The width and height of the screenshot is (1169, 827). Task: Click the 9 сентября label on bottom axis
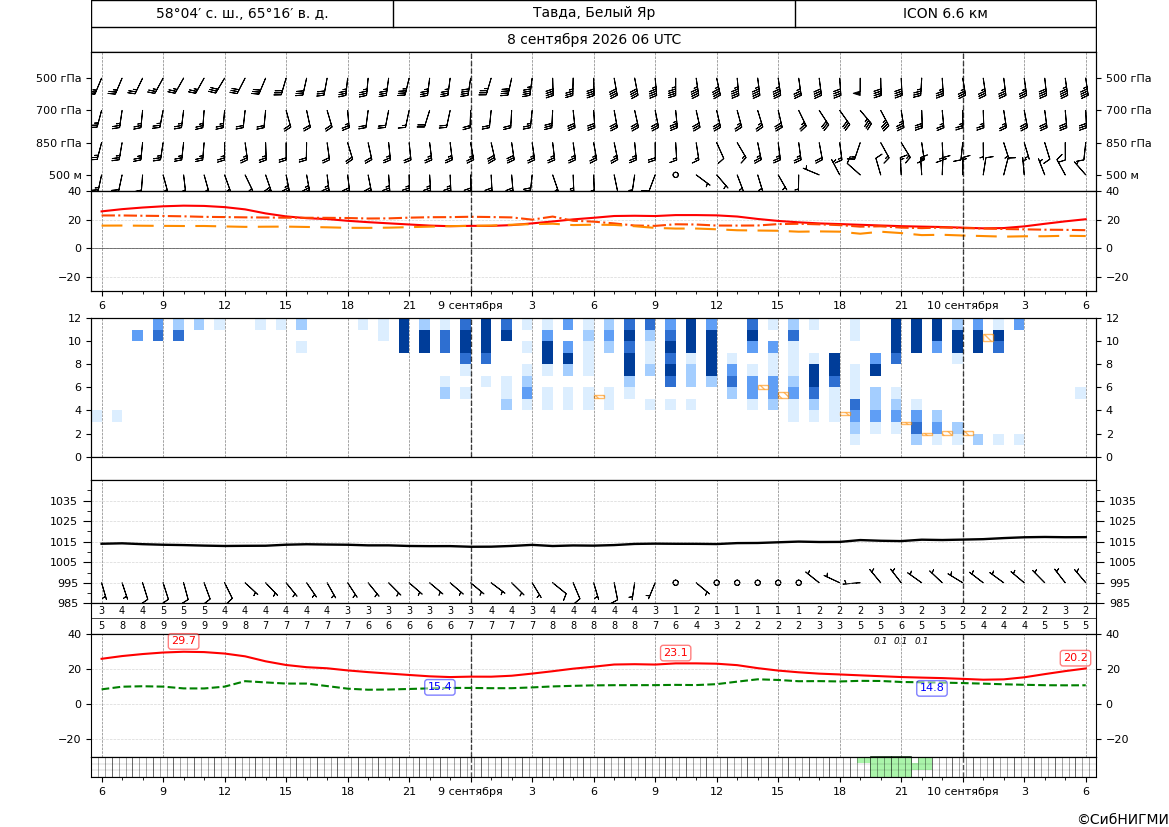(x=470, y=791)
